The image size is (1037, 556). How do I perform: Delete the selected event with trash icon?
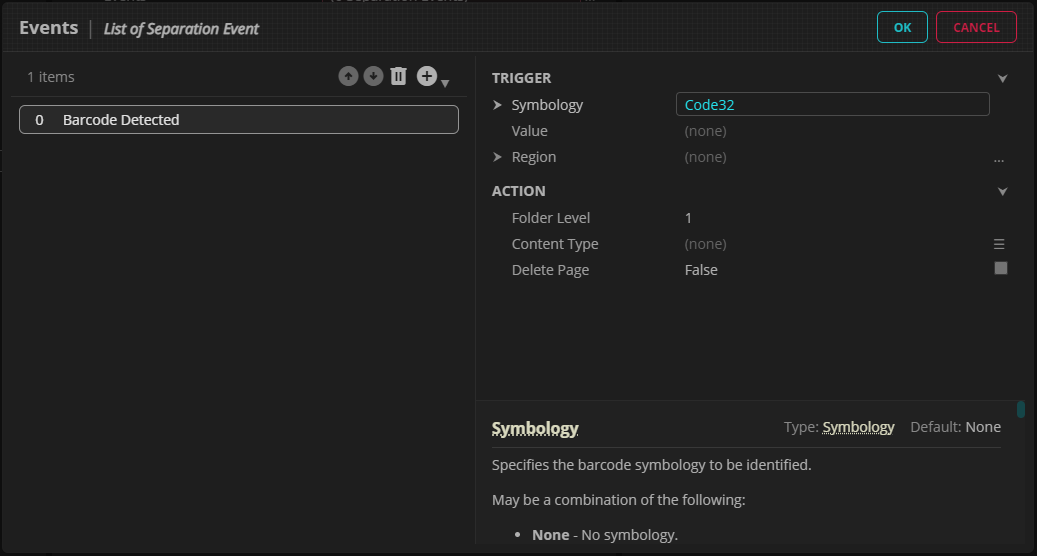(399, 76)
